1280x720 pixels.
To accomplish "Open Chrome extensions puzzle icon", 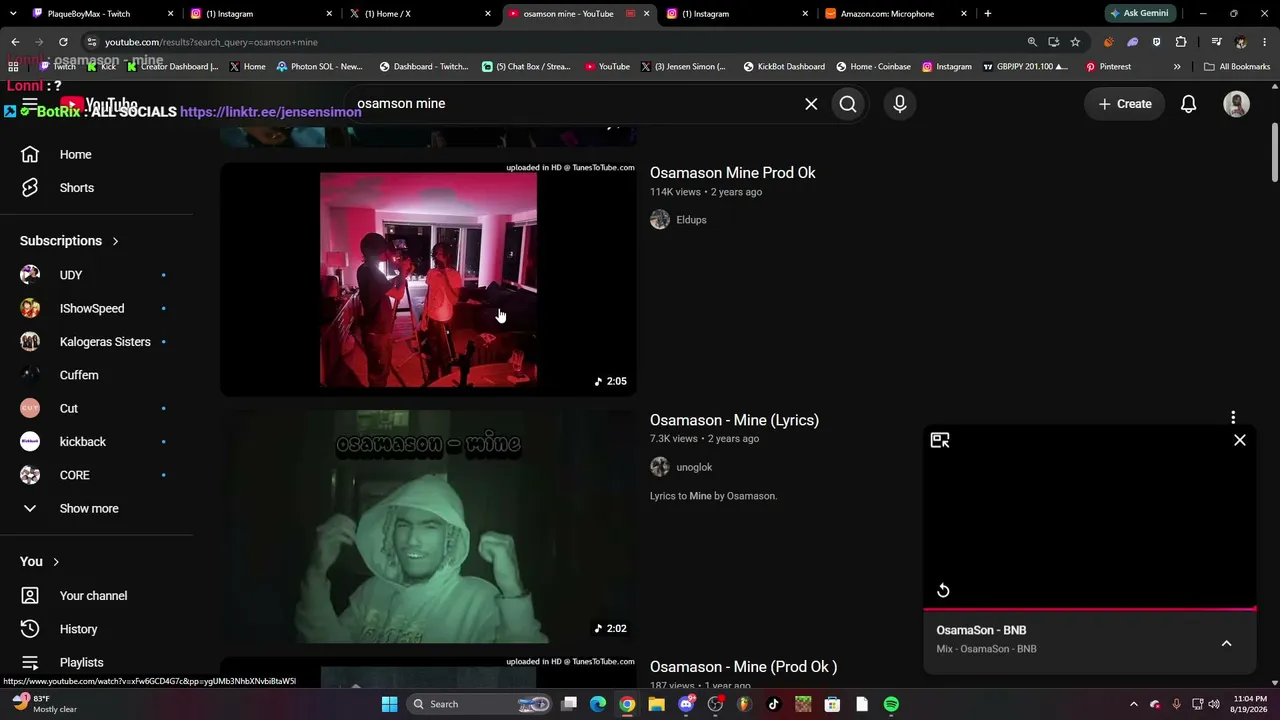I will 1181,42.
